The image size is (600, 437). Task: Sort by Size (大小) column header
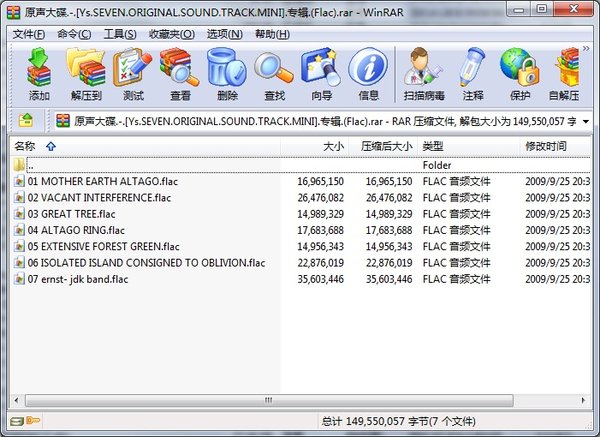315,146
